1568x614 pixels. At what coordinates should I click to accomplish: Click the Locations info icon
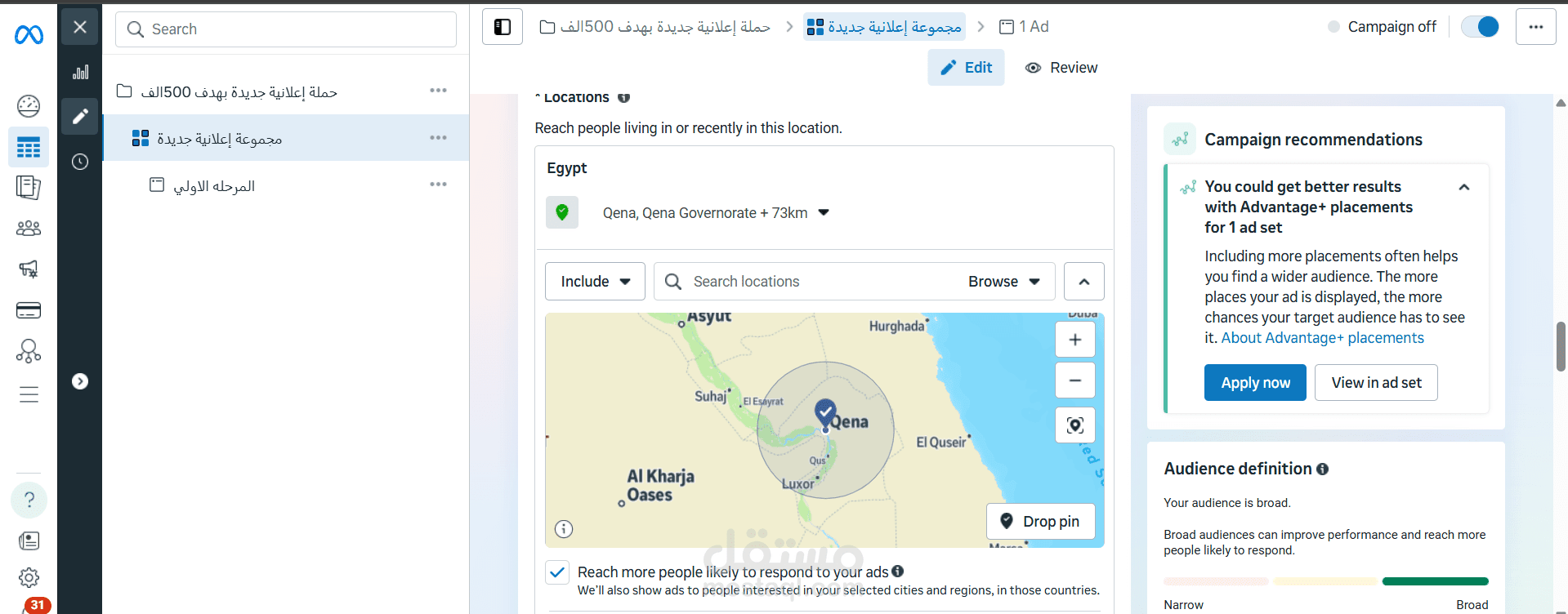pyautogui.click(x=623, y=98)
